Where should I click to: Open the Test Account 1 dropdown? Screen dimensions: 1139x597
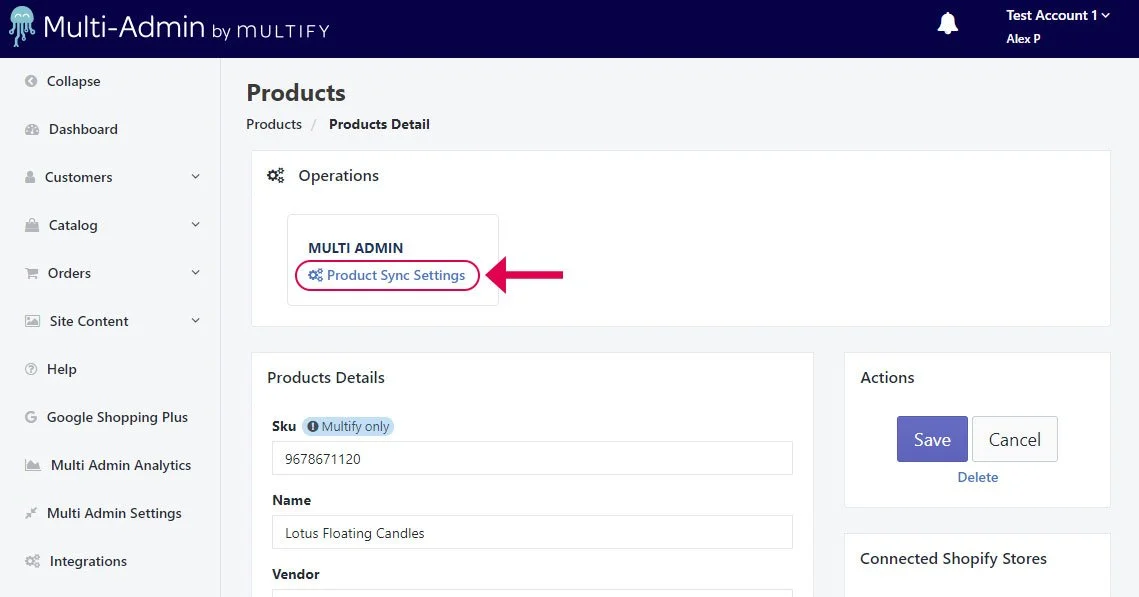[1057, 15]
